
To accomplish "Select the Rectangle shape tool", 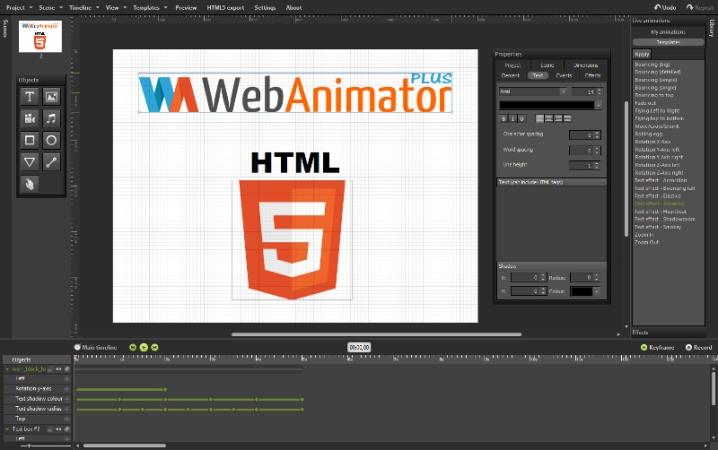I will point(29,141).
